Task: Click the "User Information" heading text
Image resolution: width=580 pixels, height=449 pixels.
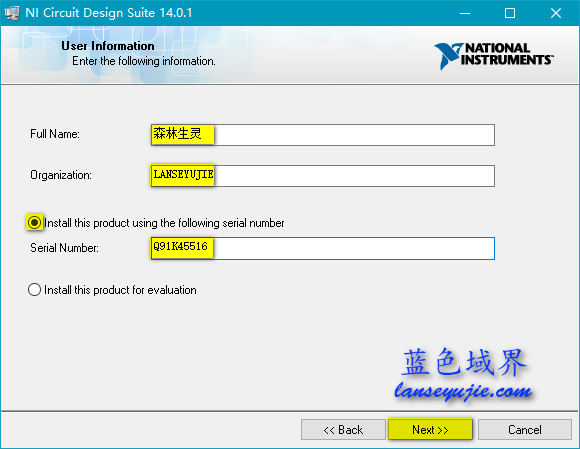Action: [x=108, y=46]
